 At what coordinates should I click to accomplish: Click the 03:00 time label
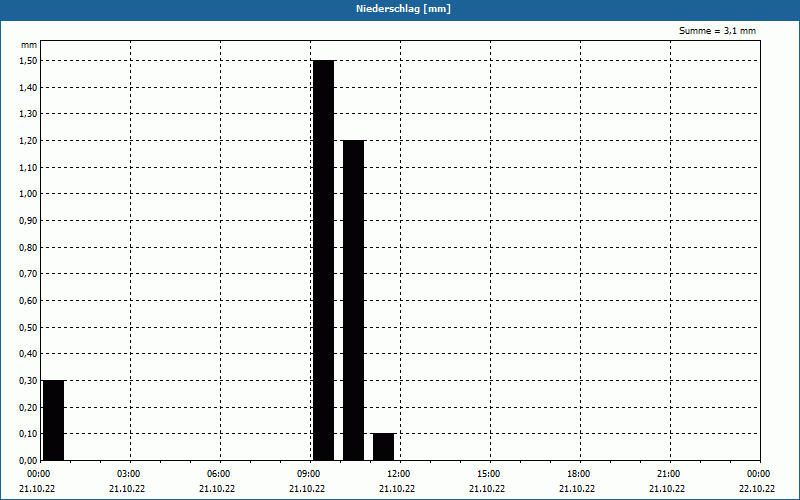point(130,474)
